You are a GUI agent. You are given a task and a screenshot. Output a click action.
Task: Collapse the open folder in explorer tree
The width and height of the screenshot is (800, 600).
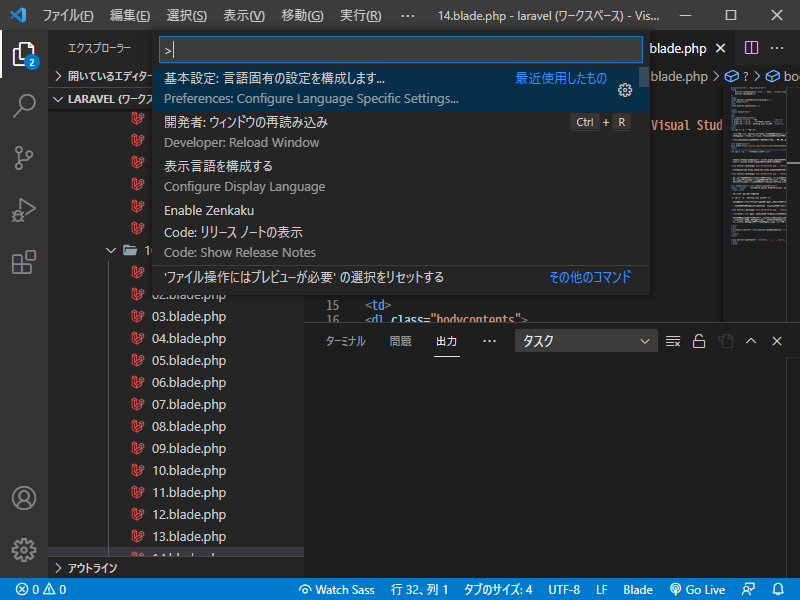(111, 251)
